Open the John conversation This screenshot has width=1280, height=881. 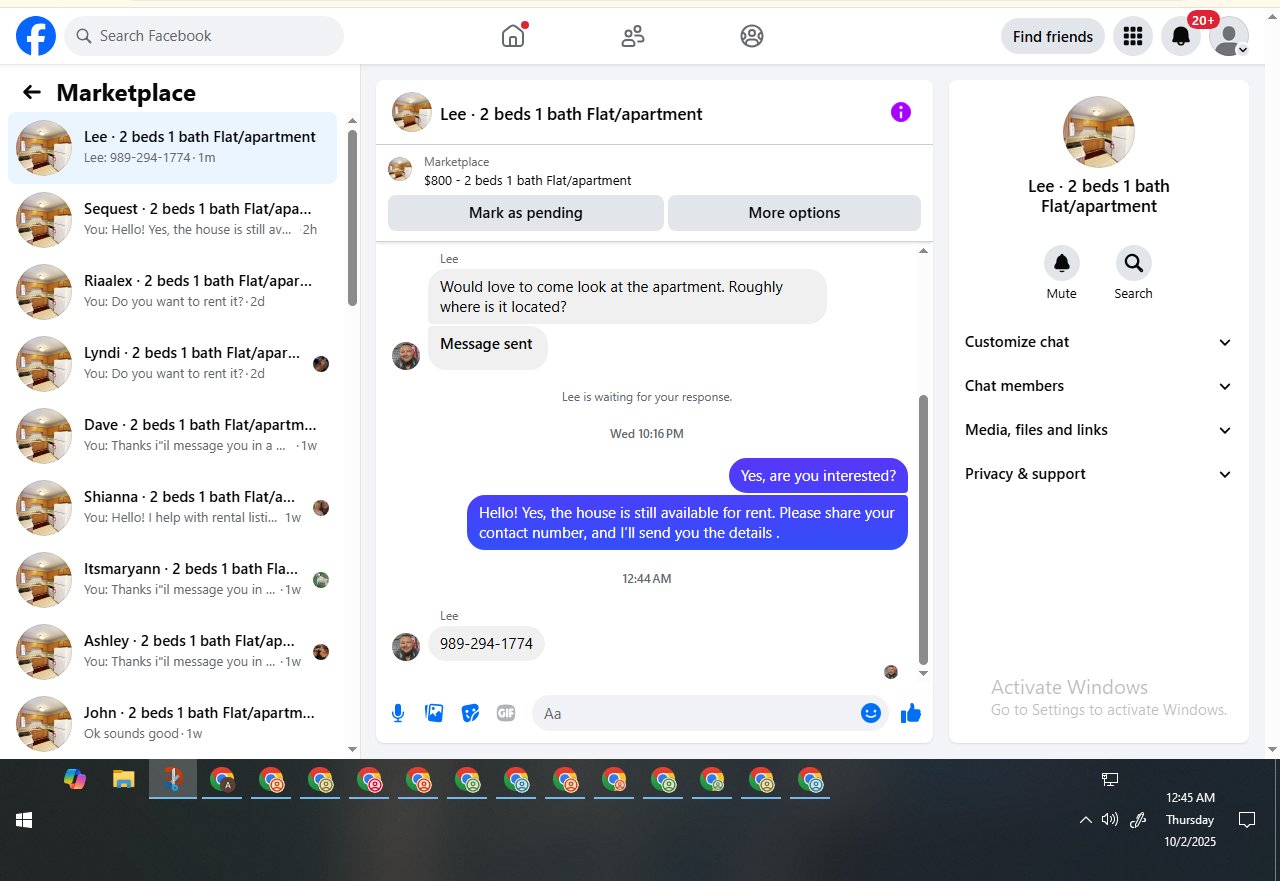click(x=172, y=724)
